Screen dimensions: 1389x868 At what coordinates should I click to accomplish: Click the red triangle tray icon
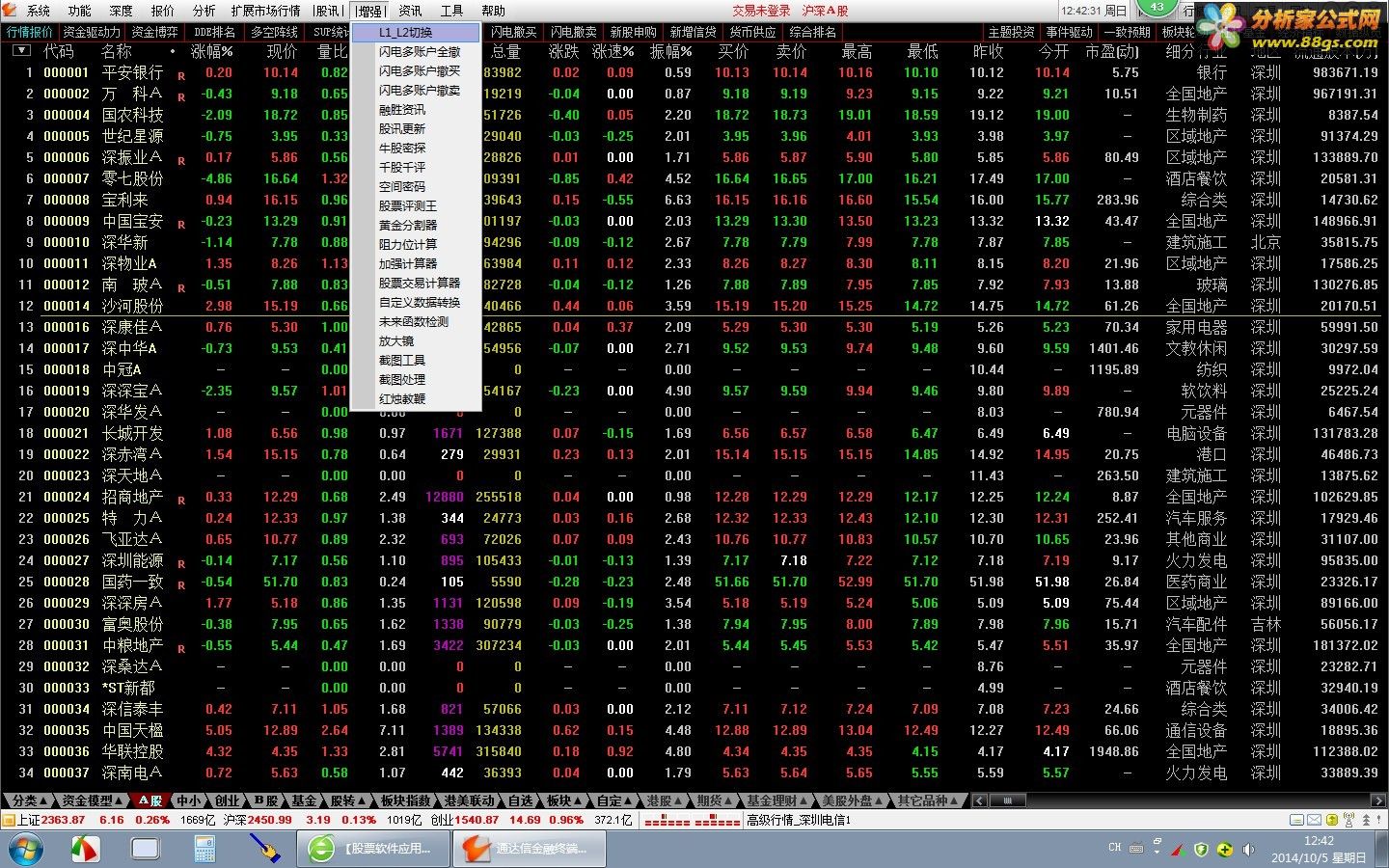[1178, 850]
